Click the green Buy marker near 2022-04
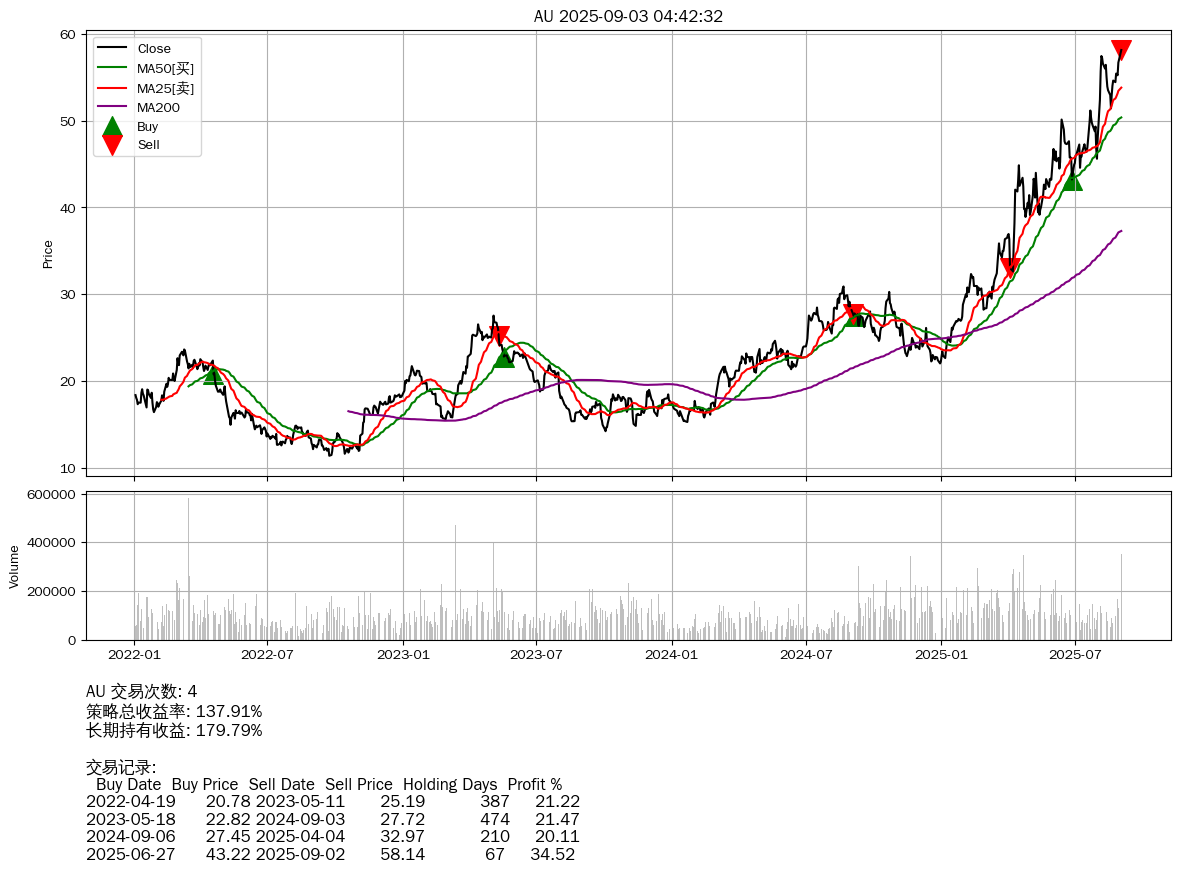Viewport: 1180px width, 872px height. [x=213, y=375]
